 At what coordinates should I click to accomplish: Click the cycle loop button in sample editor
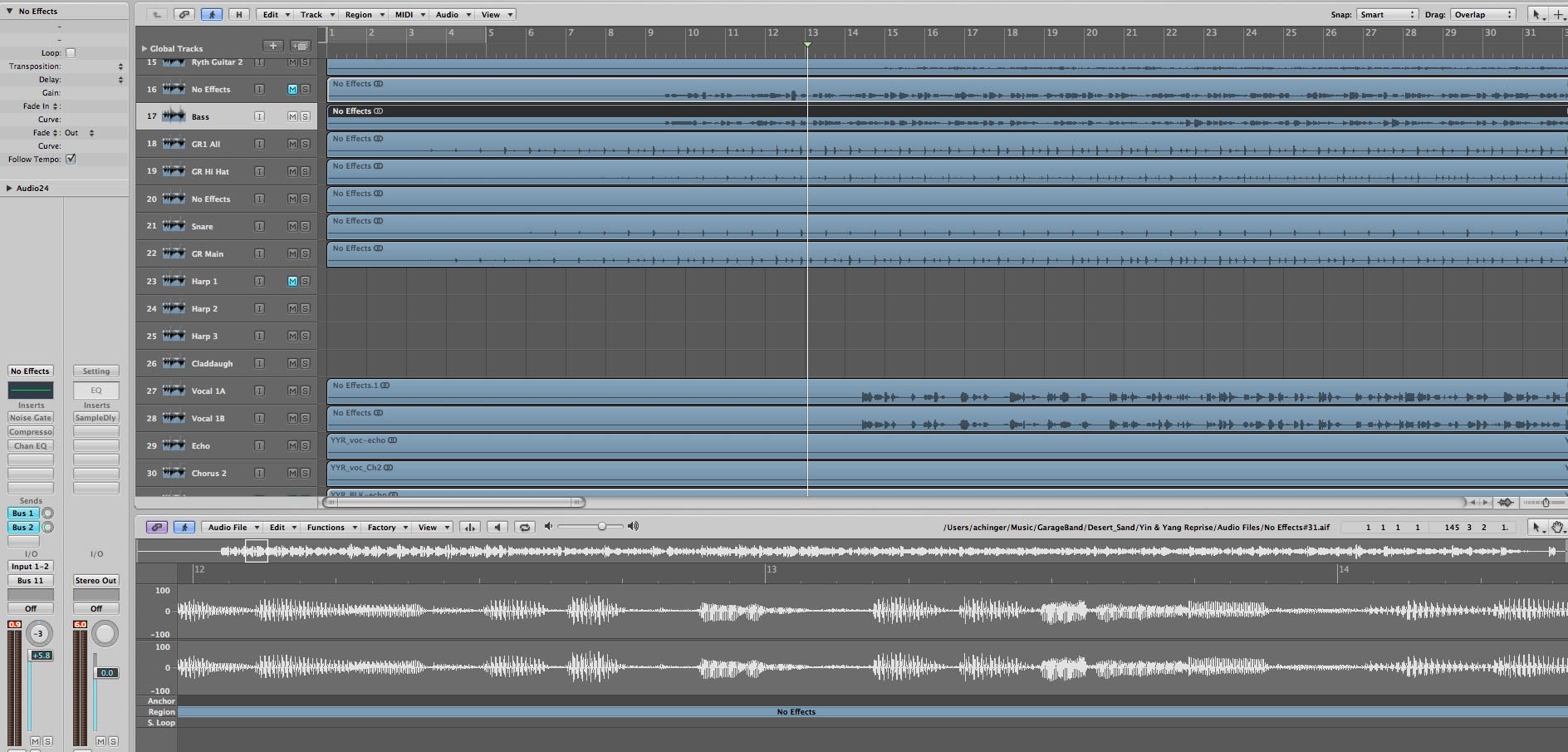(524, 527)
